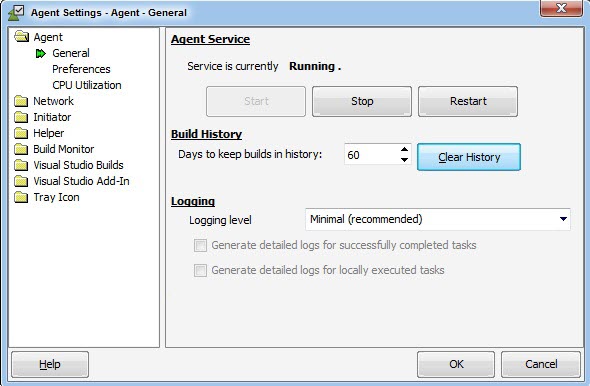The width and height of the screenshot is (590, 386).
Task: Click the Helper folder icon
Action: (21, 133)
